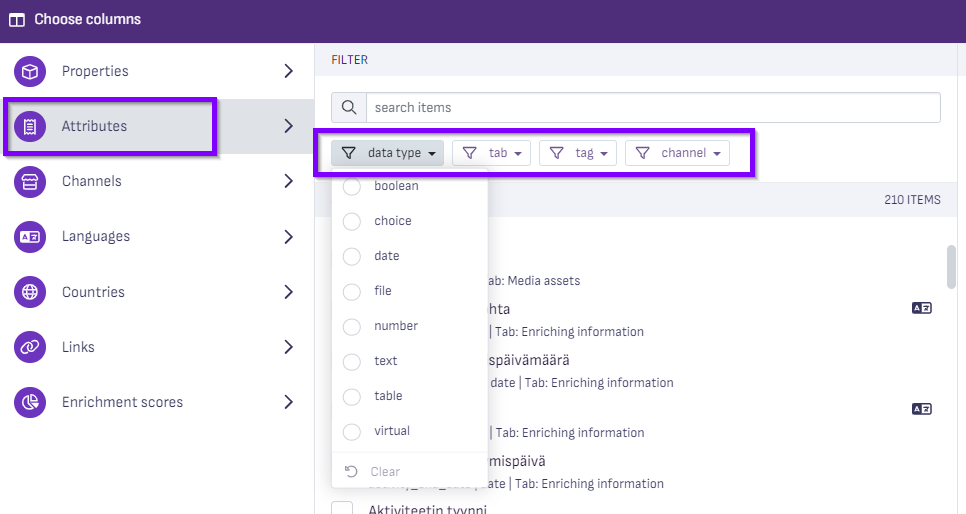The height and width of the screenshot is (514, 966).
Task: Click the search magnifier icon
Action: click(349, 107)
